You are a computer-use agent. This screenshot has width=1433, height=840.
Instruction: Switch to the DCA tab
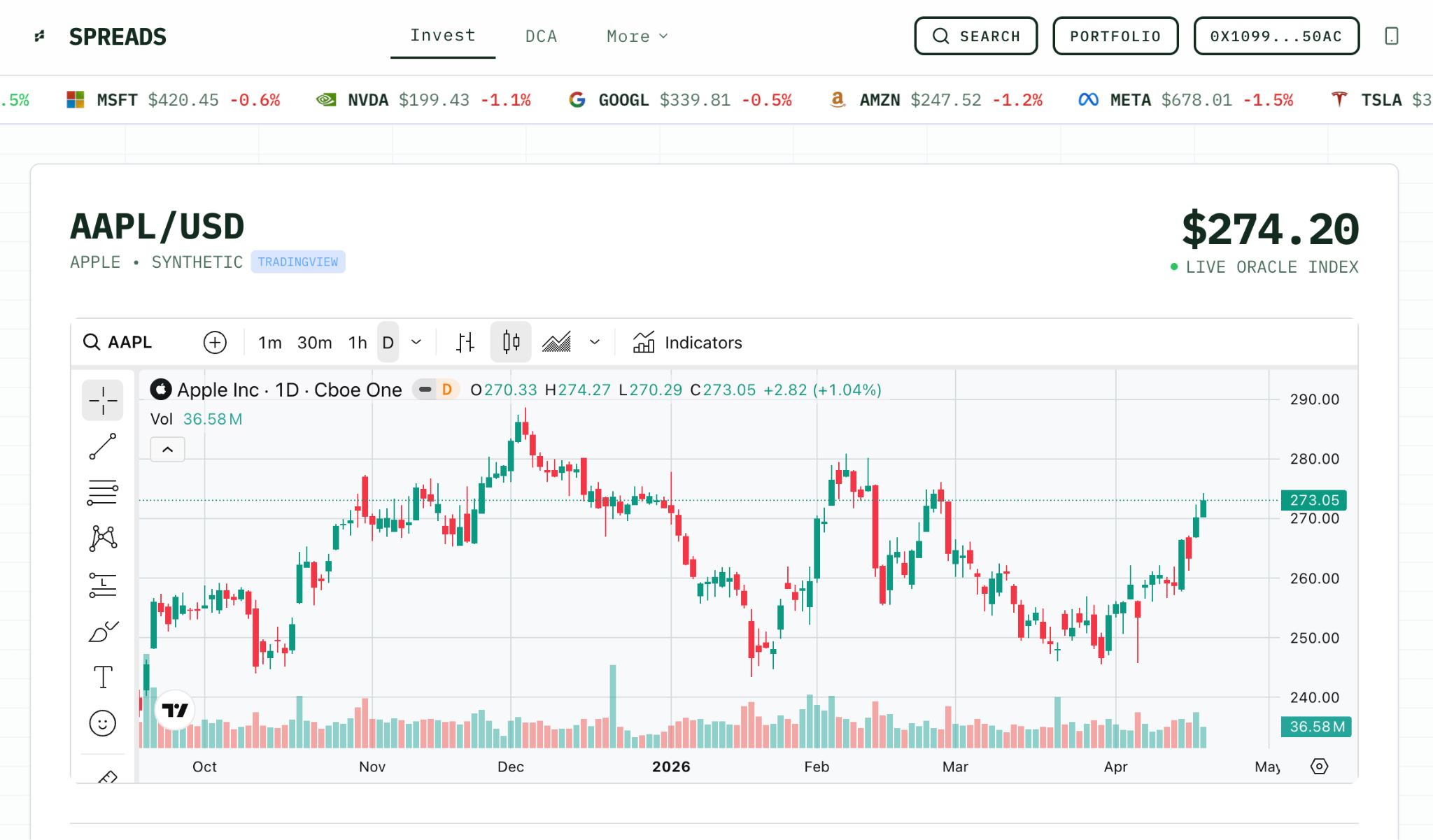541,36
